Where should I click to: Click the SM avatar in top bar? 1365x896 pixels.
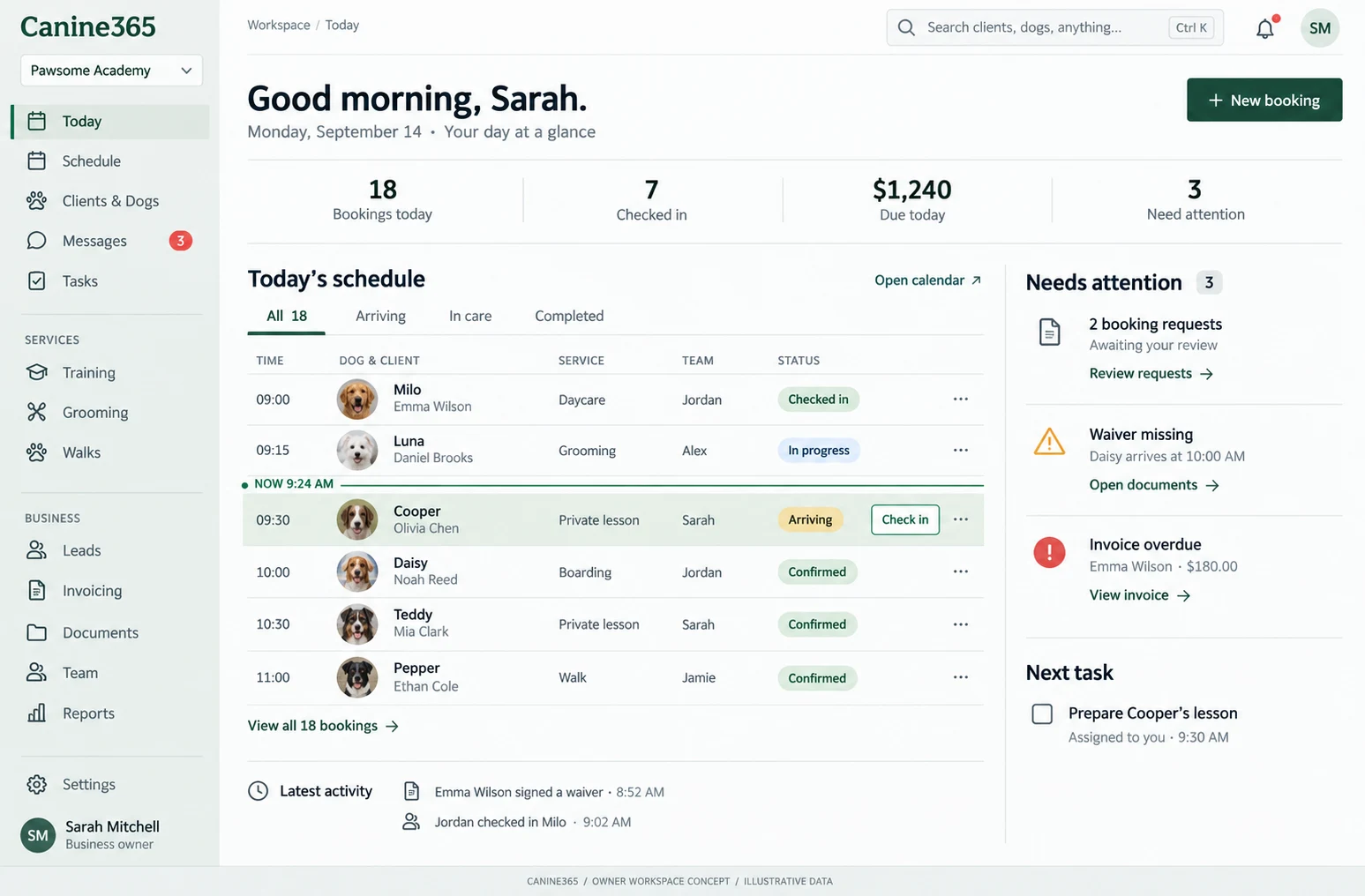1319,28
